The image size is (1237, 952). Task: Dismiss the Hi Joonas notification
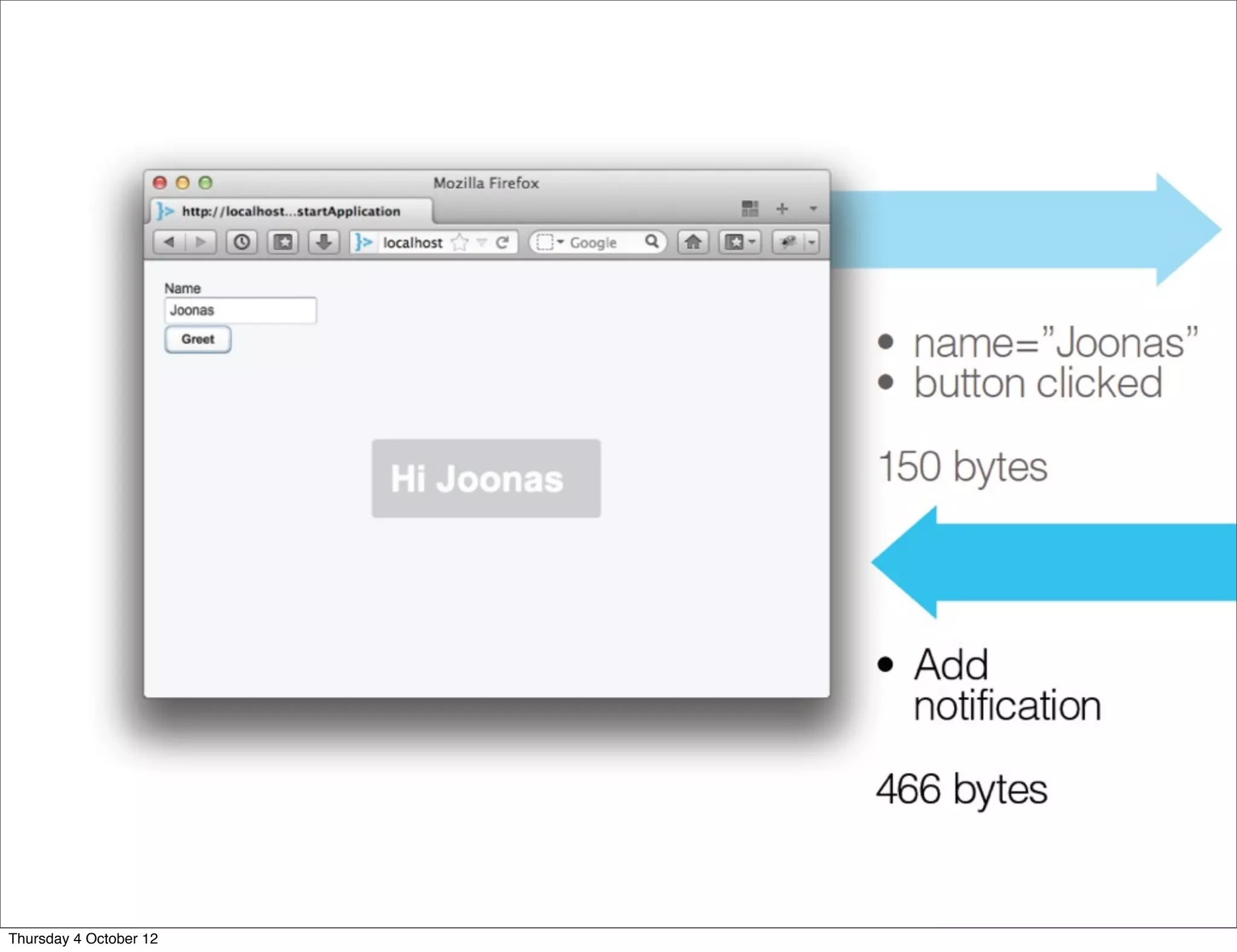(486, 478)
